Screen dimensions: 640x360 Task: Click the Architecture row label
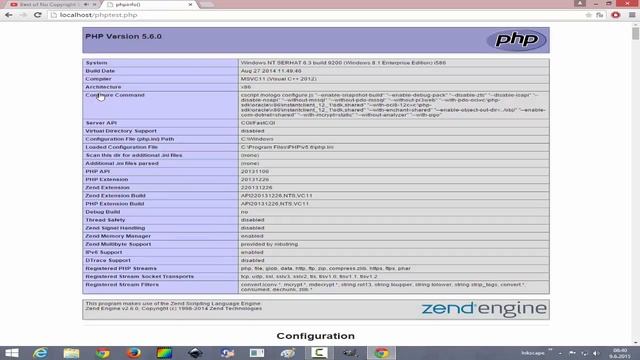point(103,87)
